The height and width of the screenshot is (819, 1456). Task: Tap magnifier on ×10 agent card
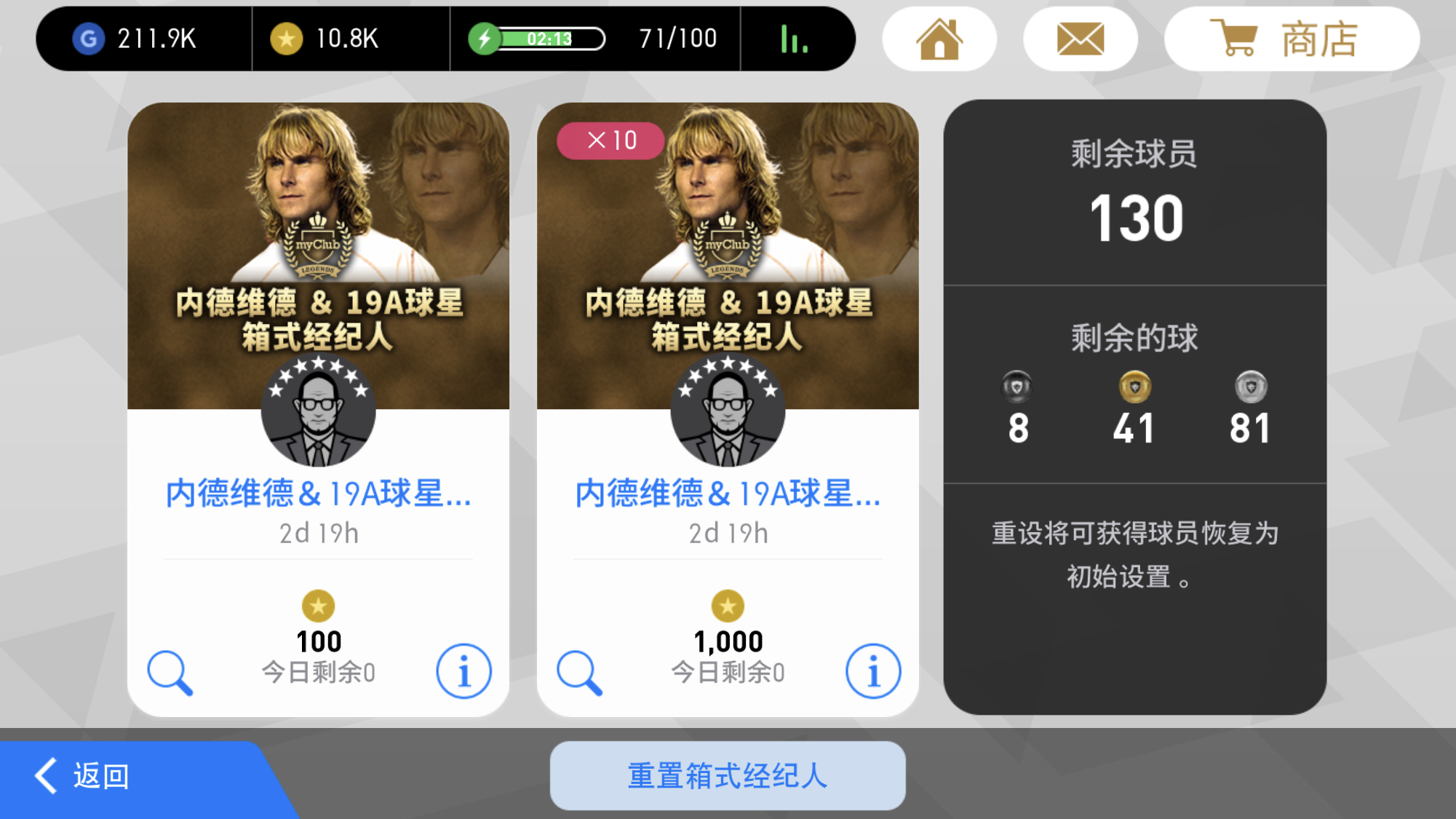point(579,673)
